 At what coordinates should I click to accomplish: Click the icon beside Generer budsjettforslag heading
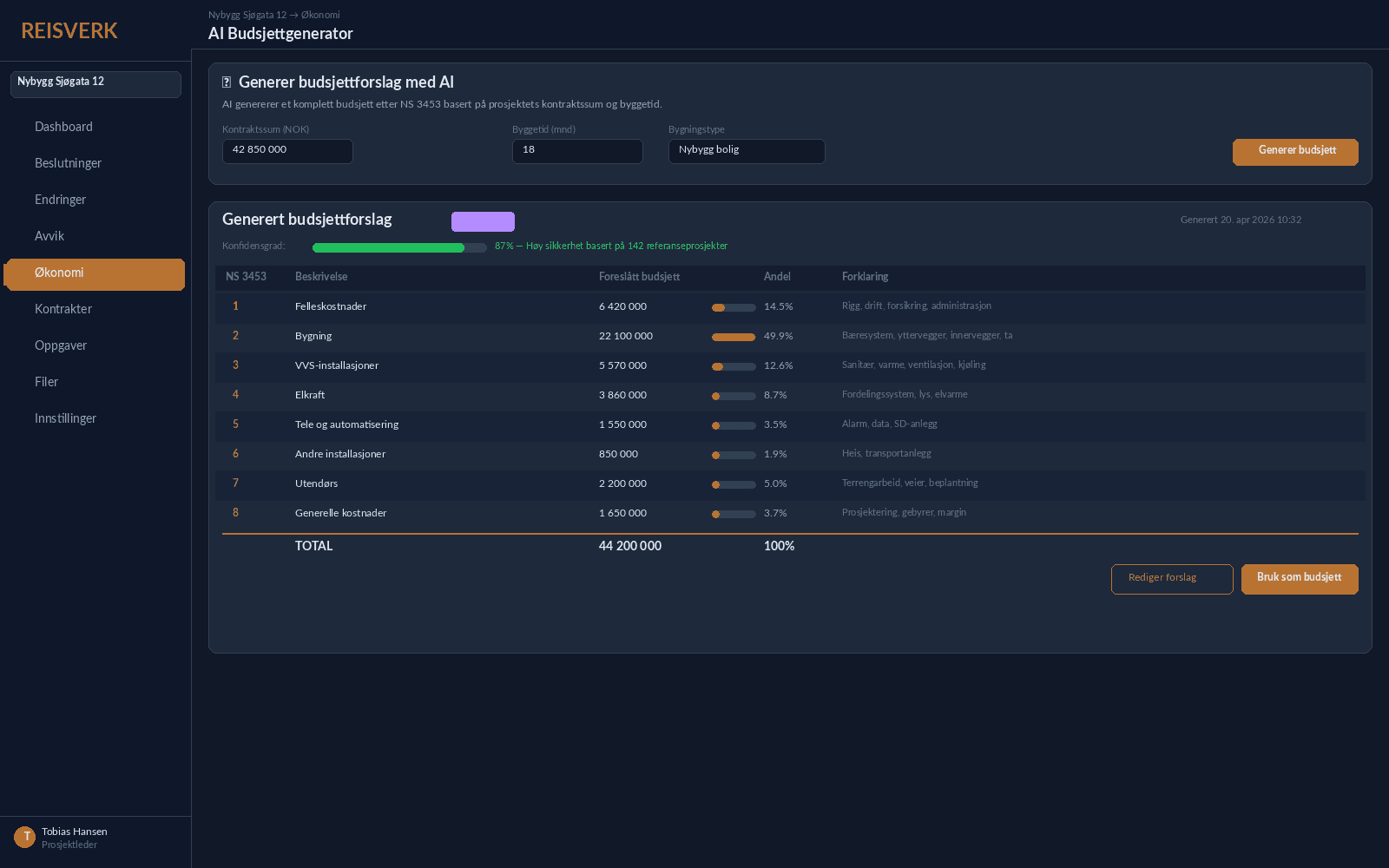pos(227,82)
